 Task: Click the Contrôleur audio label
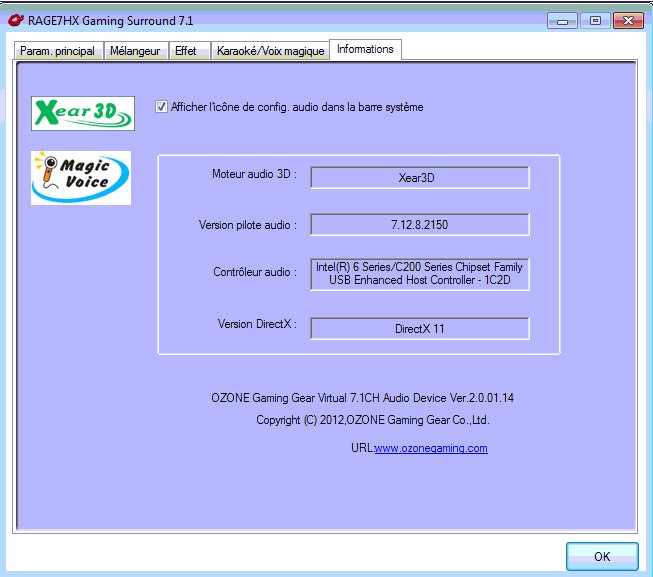tap(255, 272)
